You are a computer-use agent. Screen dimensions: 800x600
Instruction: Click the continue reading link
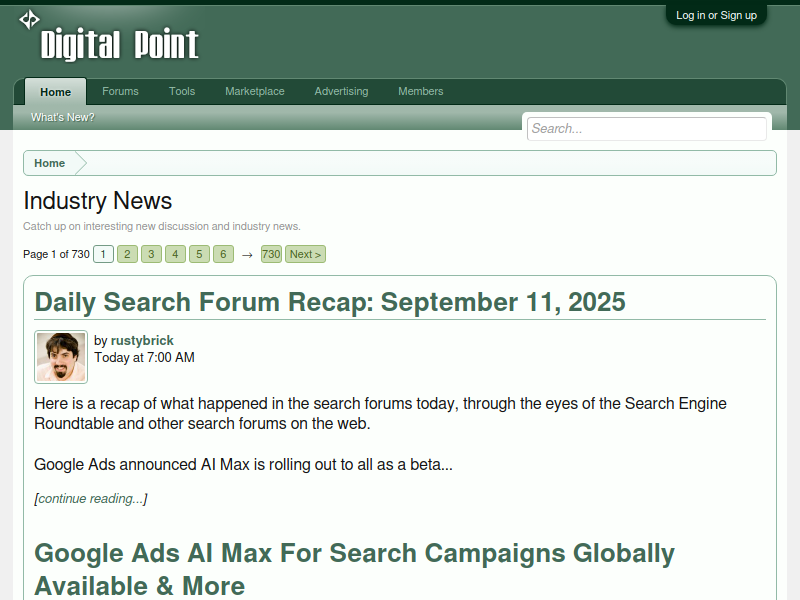point(91,498)
